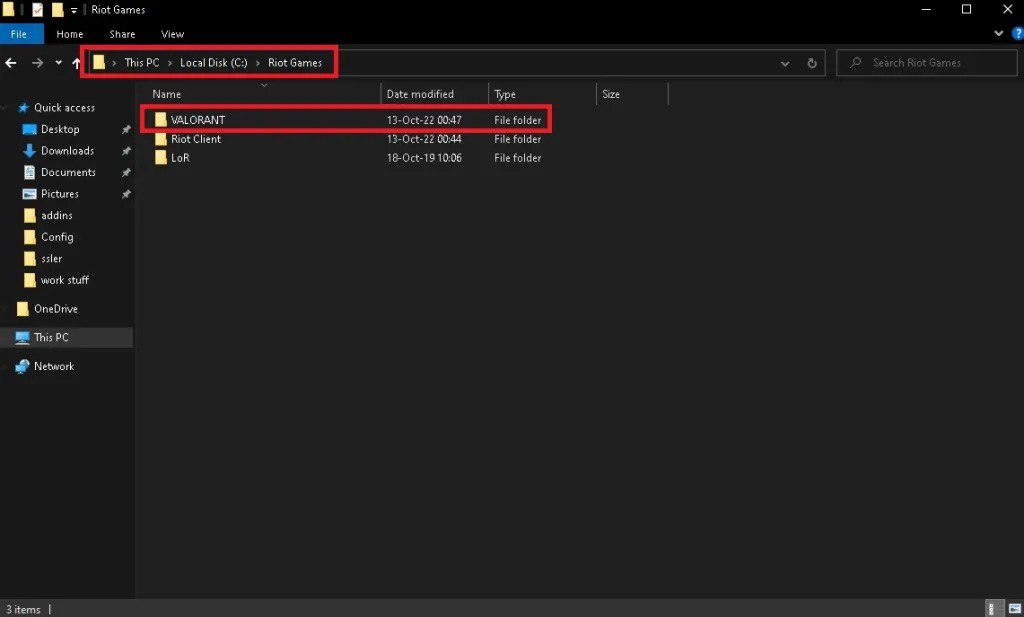This screenshot has height=617, width=1024.
Task: Sort by the Name column header
Action: click(167, 94)
